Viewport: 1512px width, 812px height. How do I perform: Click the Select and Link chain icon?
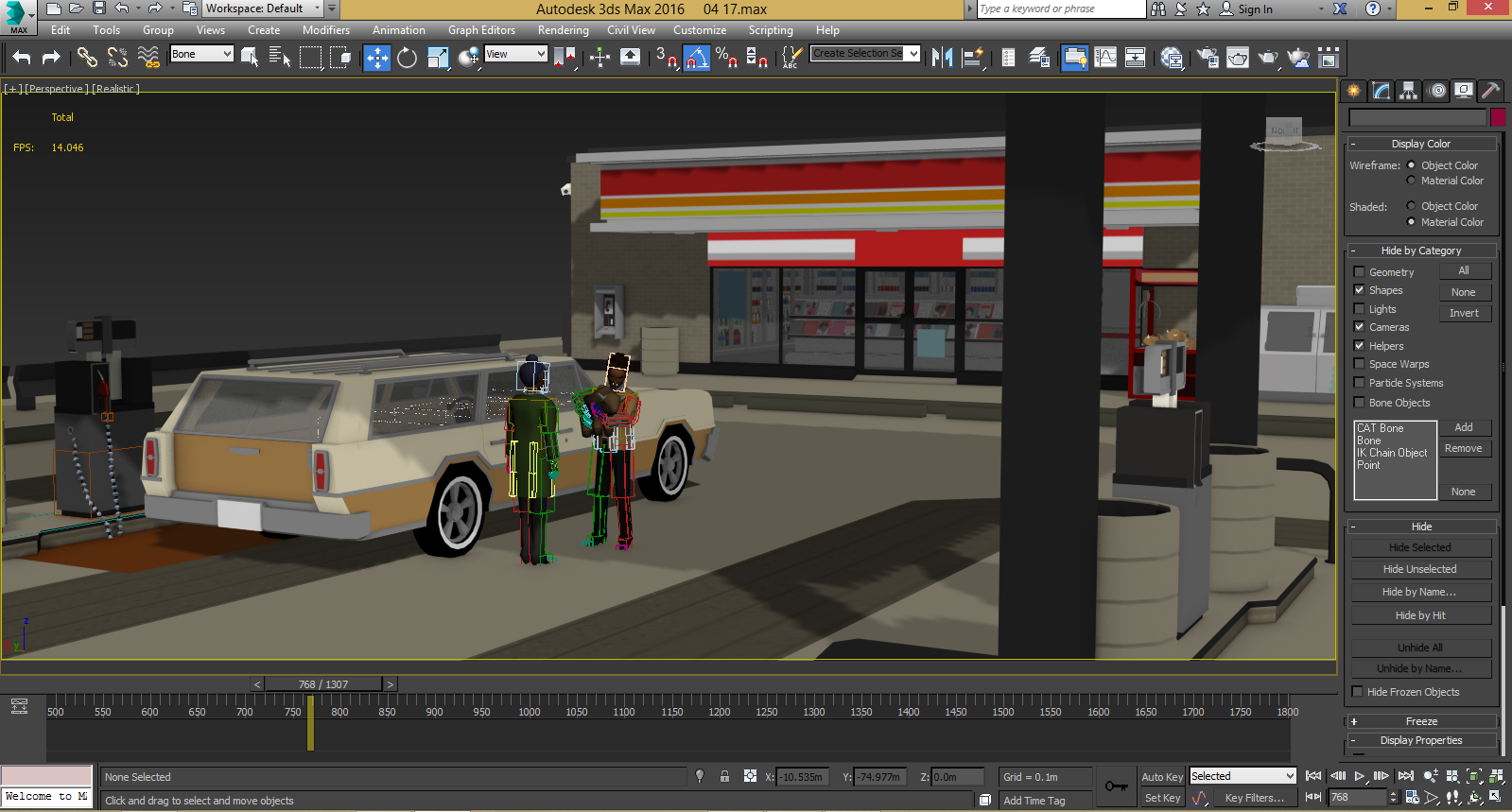pyautogui.click(x=87, y=59)
